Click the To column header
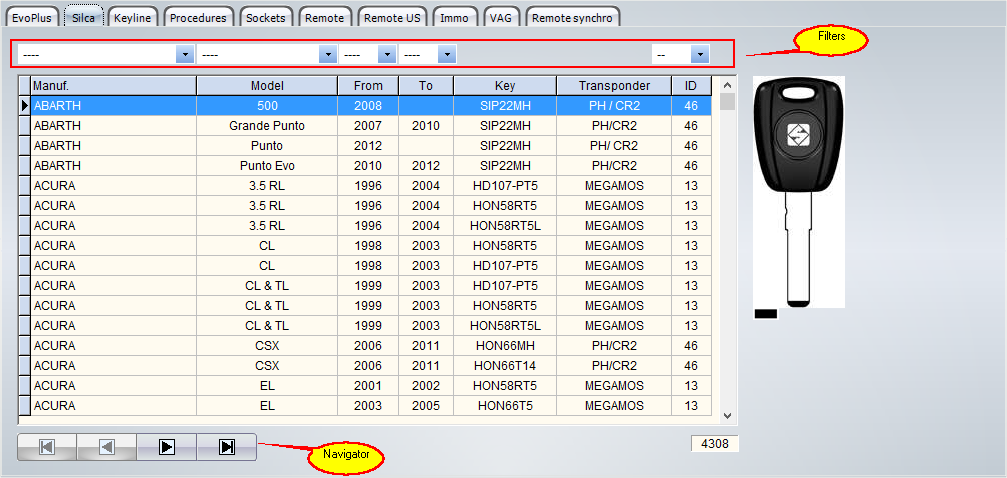The width and height of the screenshot is (1007, 478). click(426, 85)
